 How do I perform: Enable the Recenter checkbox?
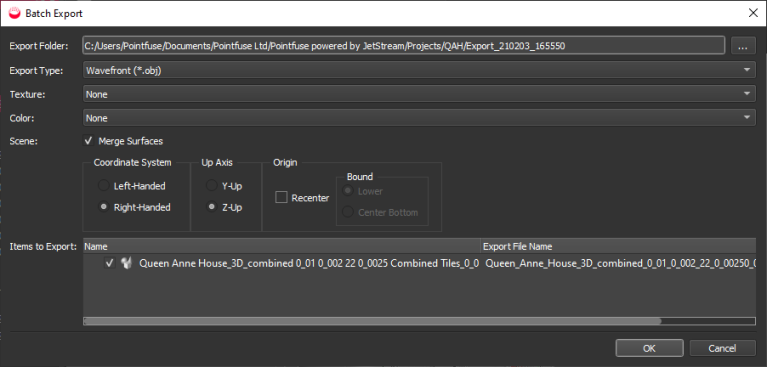(281, 198)
